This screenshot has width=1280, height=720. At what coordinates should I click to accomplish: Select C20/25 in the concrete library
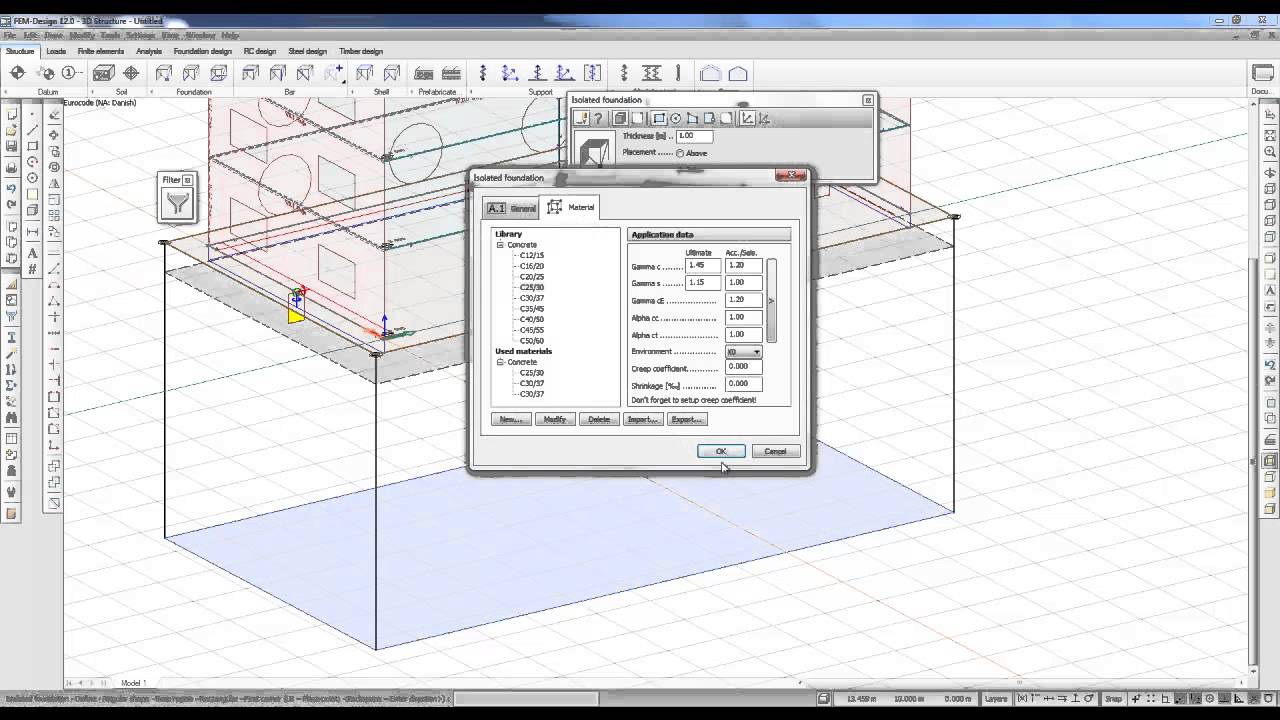pyautogui.click(x=532, y=277)
